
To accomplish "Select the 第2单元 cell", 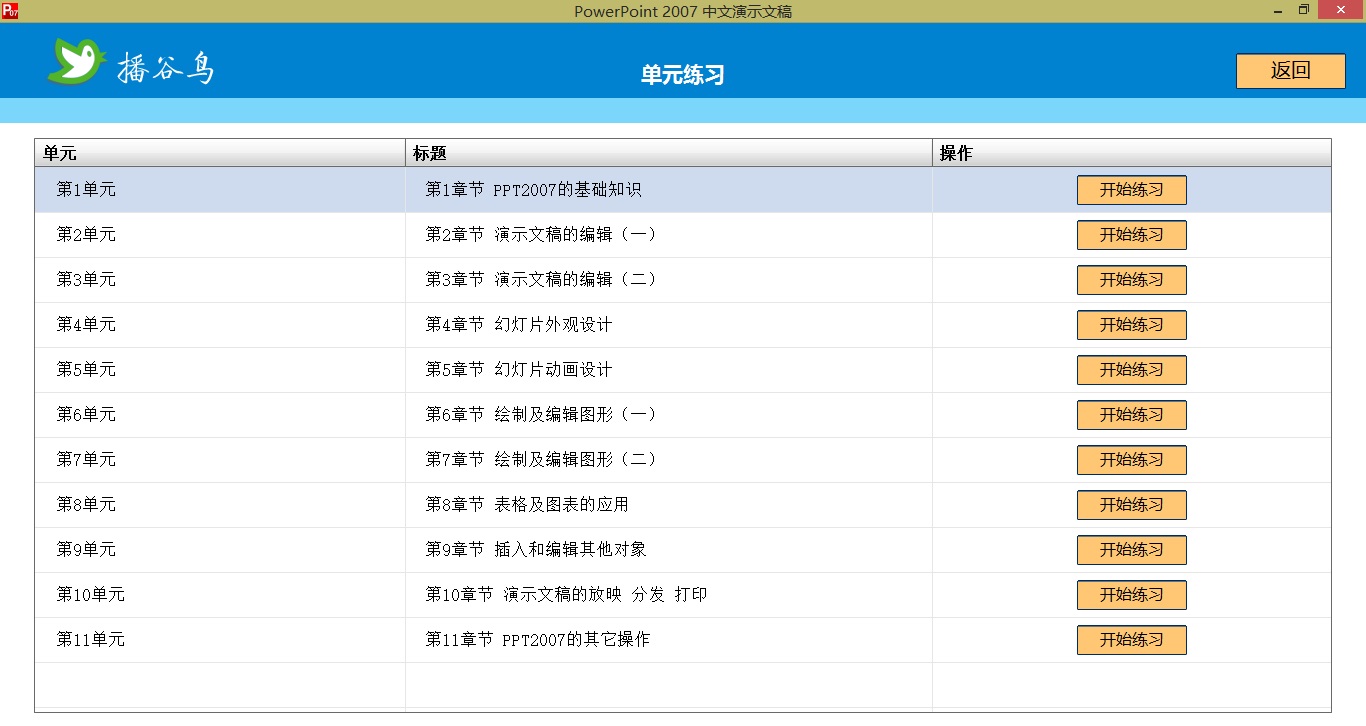I will coord(220,234).
